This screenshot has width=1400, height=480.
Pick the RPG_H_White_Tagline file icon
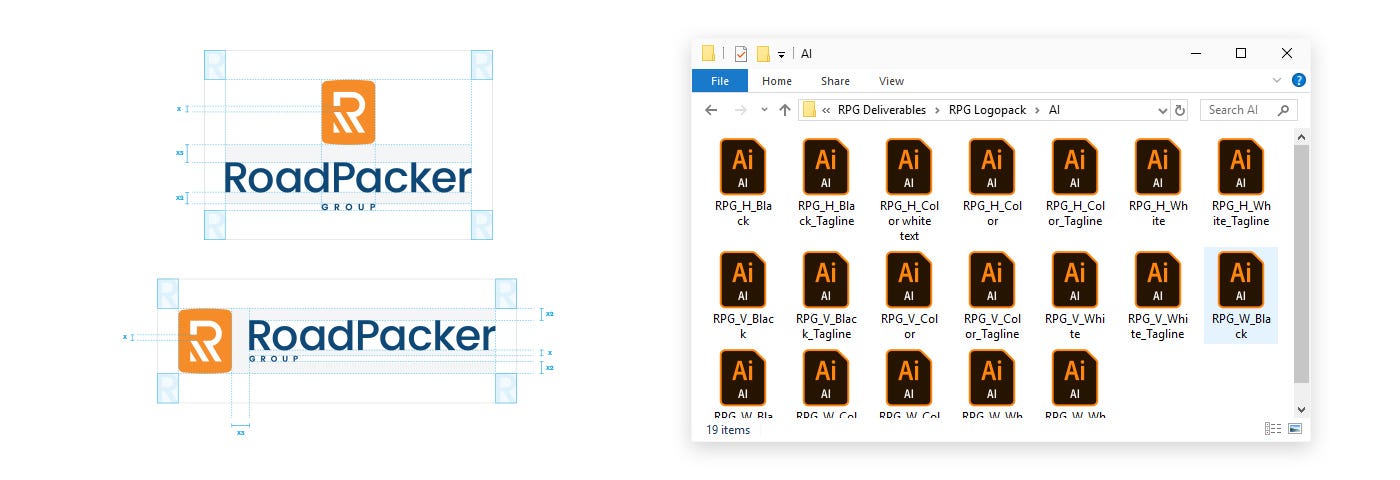[1241, 166]
